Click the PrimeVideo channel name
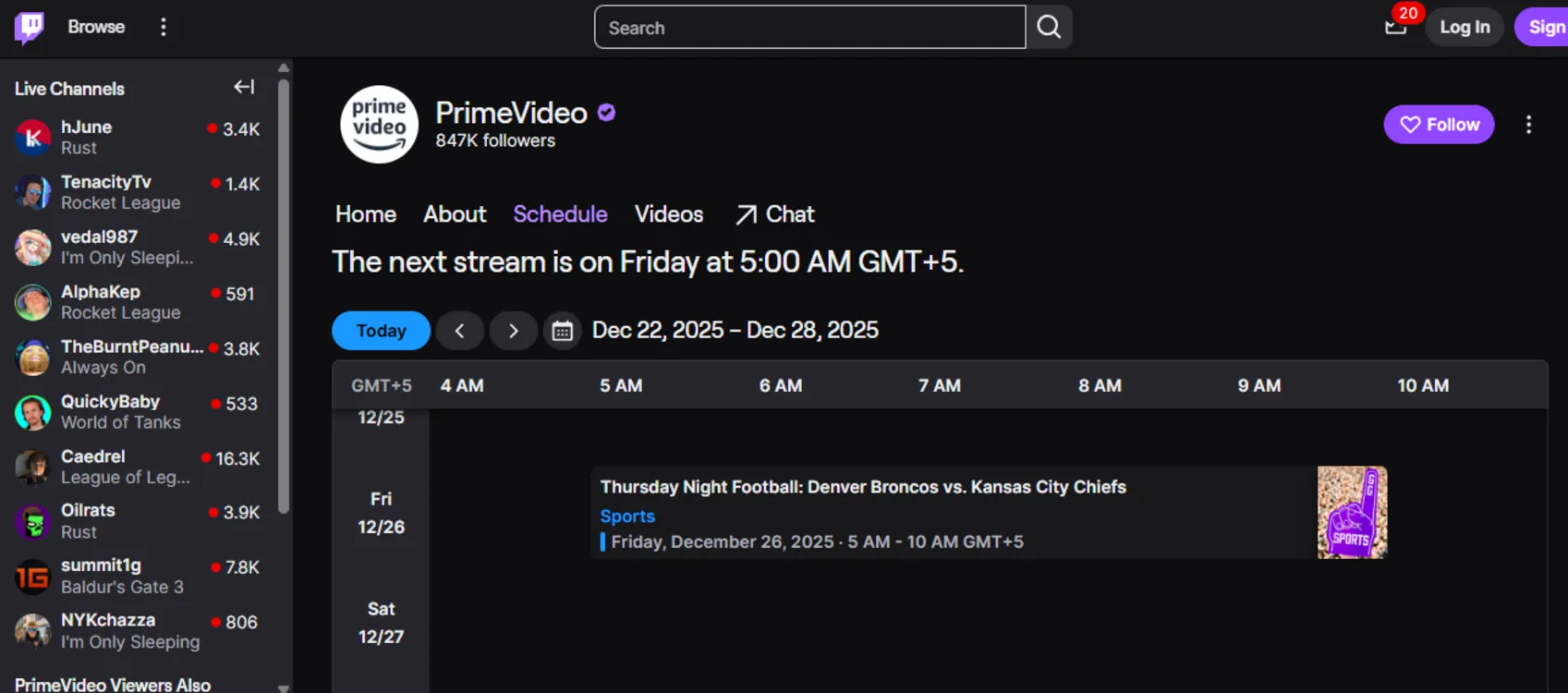1568x693 pixels. pos(511,113)
